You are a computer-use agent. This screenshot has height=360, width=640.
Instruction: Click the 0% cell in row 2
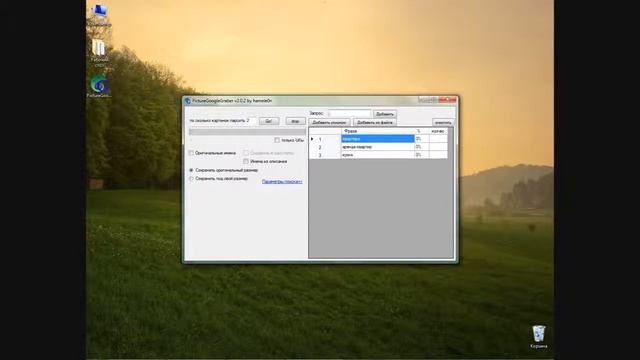tap(422, 147)
